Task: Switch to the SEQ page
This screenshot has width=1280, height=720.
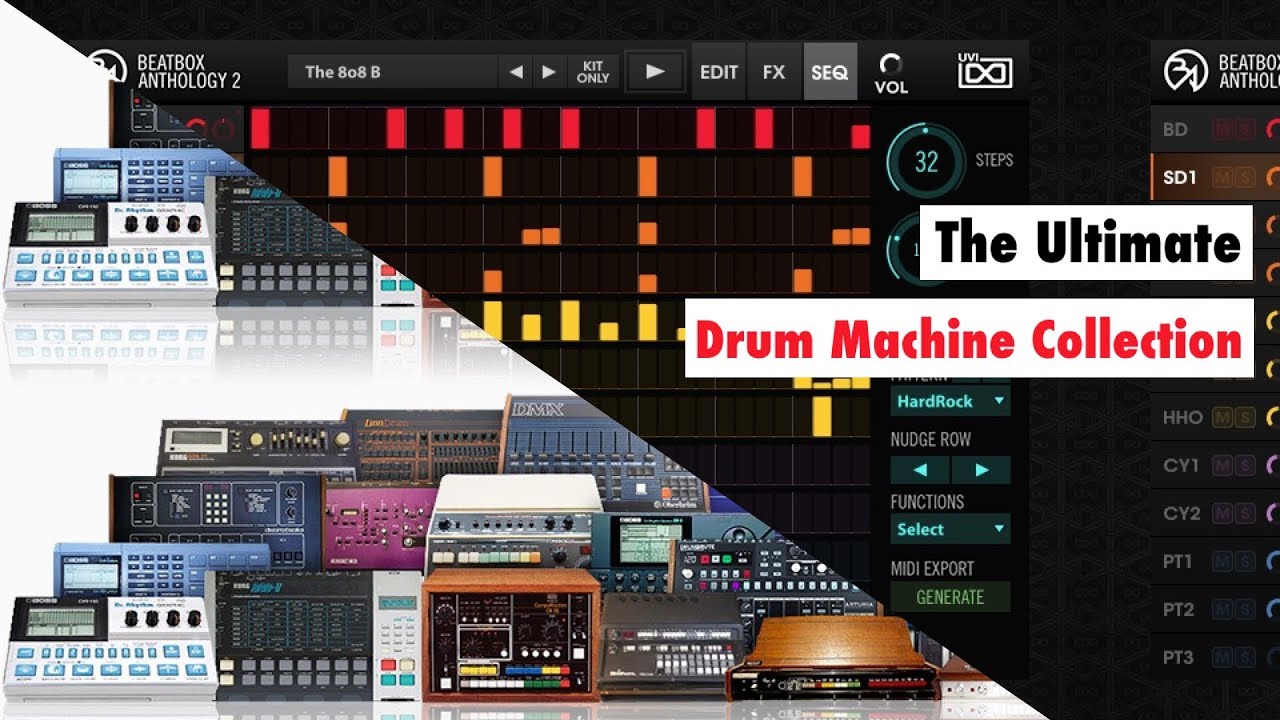Action: coord(830,72)
